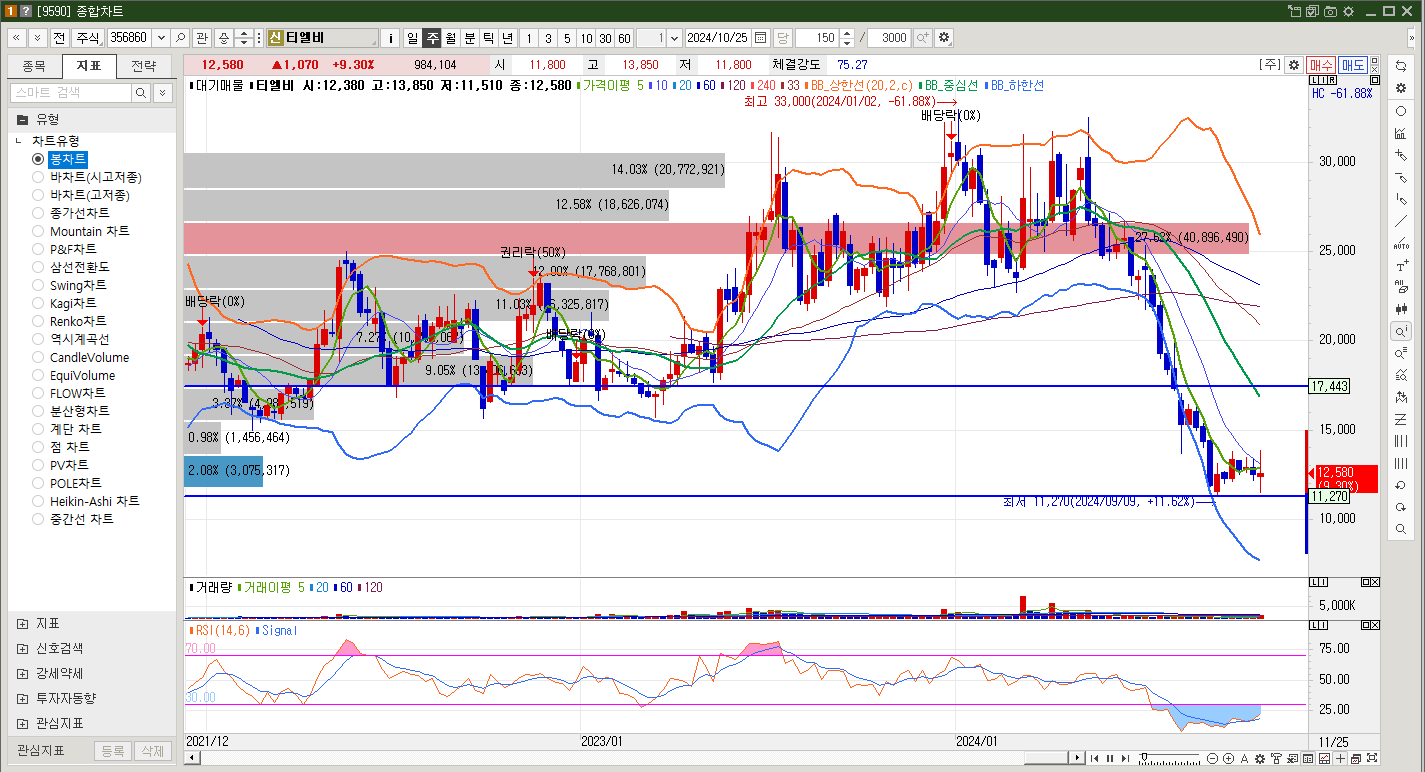Open the stock code 356860 dropdown
The image size is (1425, 772).
click(x=161, y=37)
